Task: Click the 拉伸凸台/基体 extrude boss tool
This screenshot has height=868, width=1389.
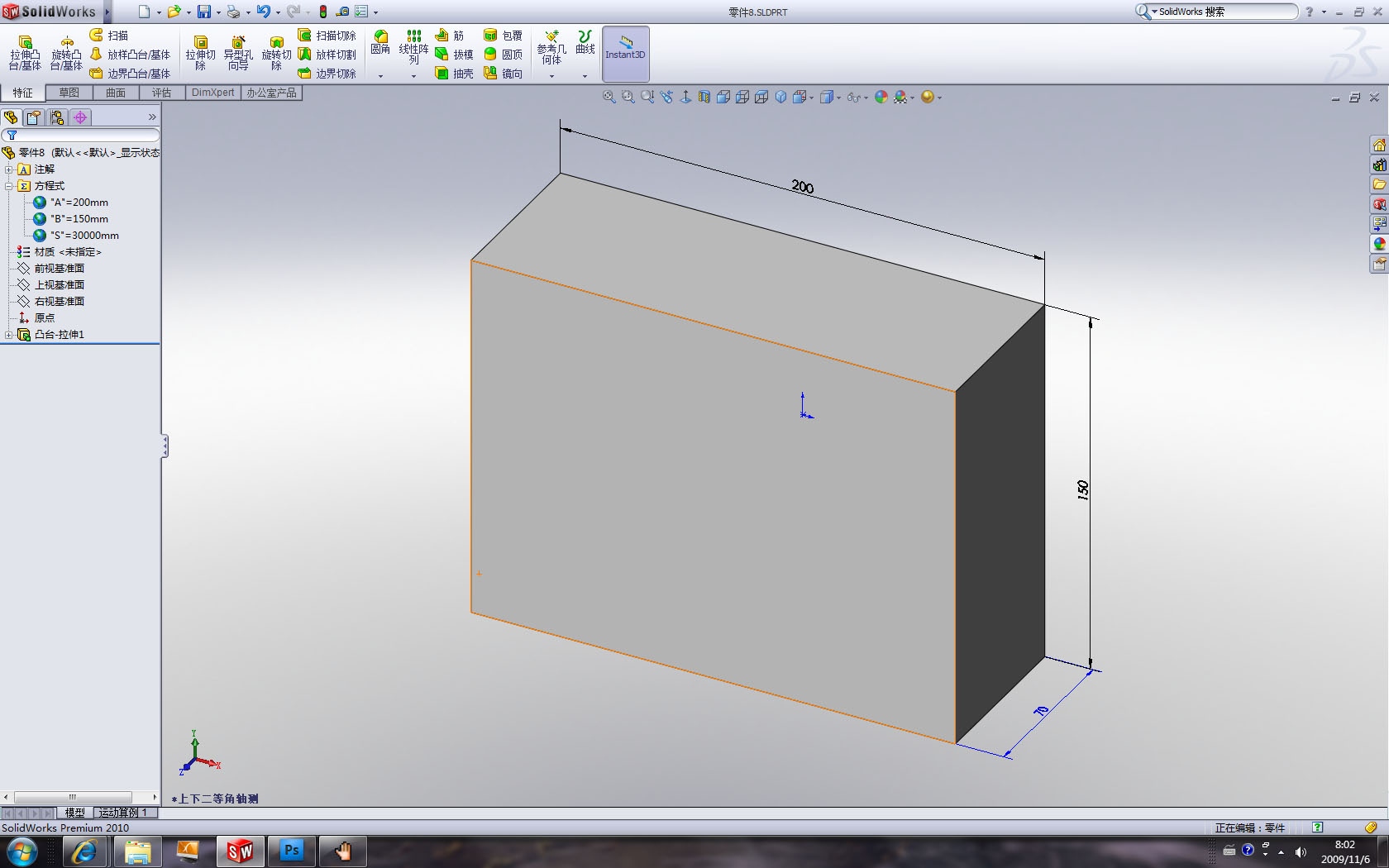Action: click(x=25, y=53)
